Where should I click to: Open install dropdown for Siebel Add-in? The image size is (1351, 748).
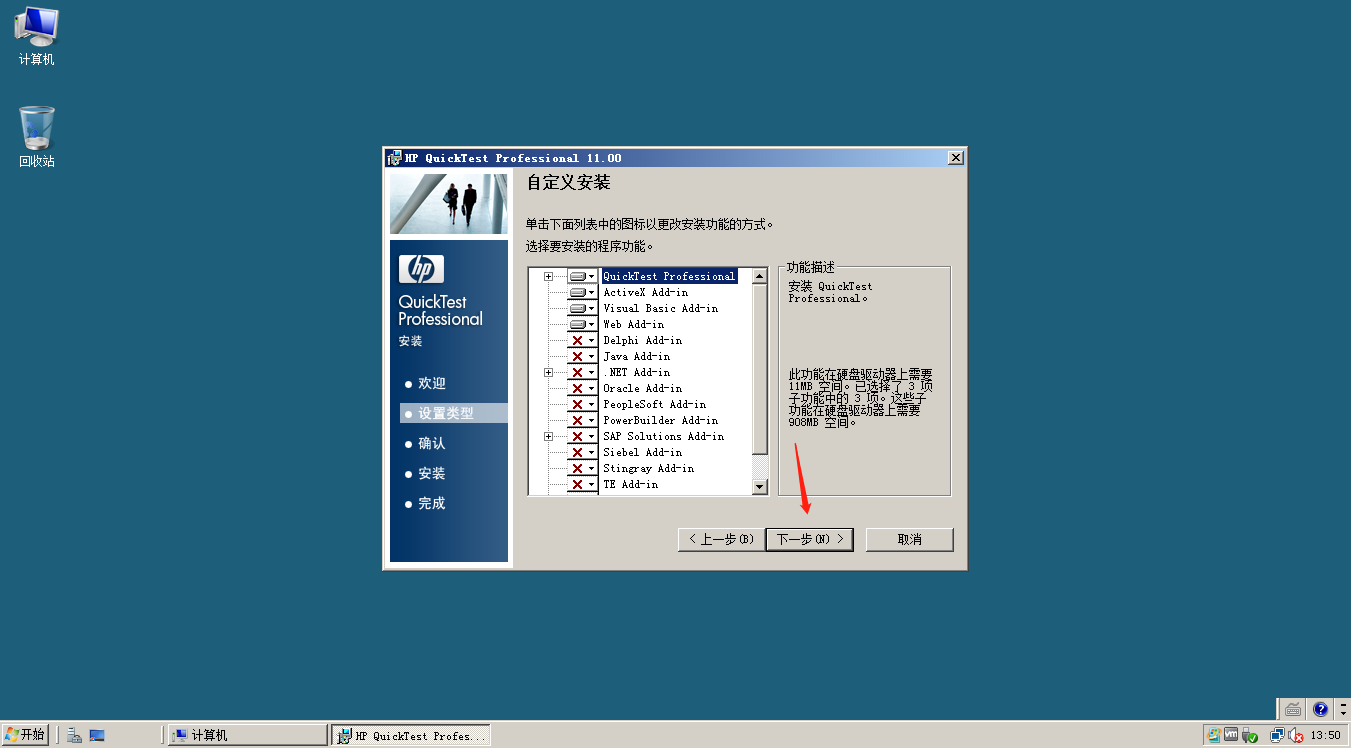click(x=582, y=452)
